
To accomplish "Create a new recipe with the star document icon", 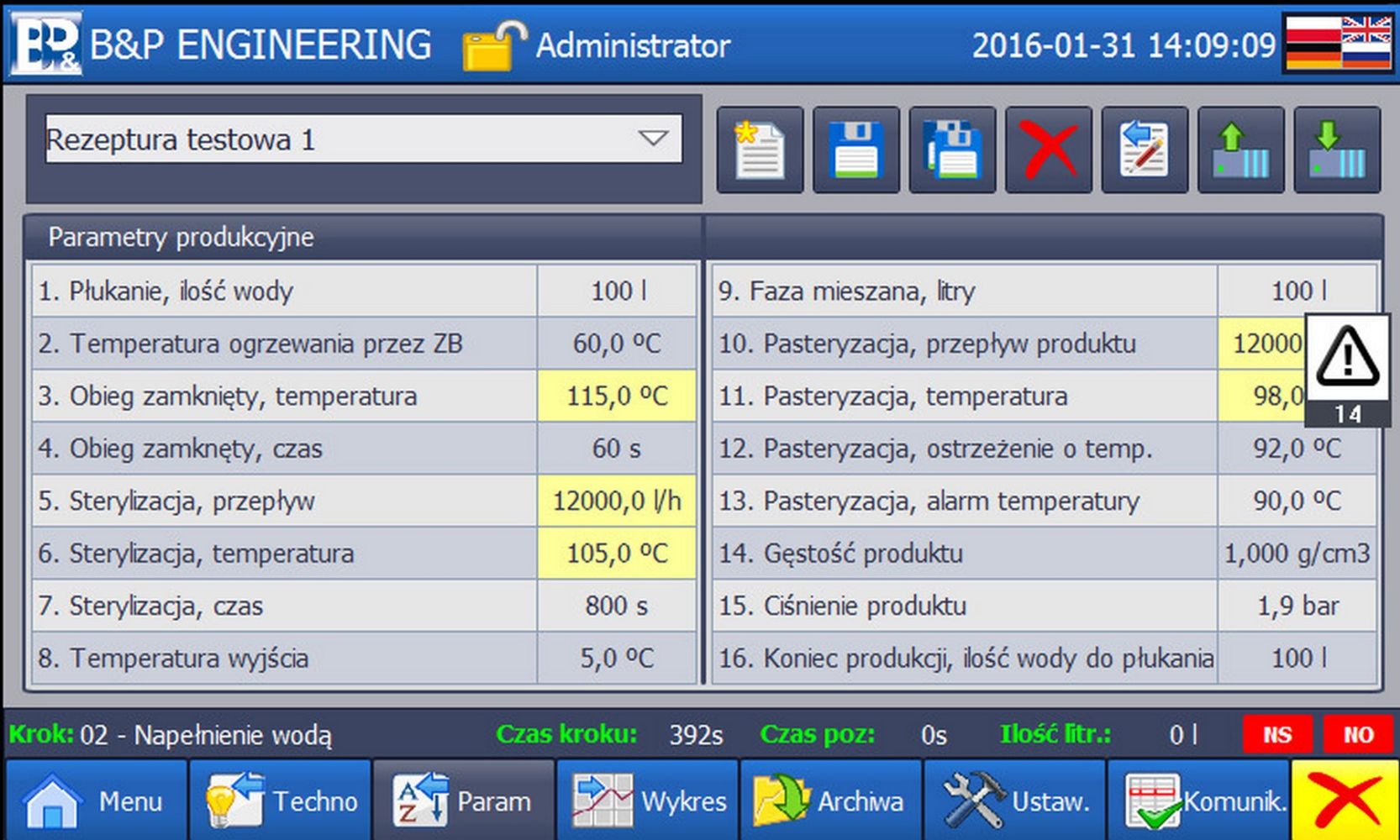I will tap(760, 150).
